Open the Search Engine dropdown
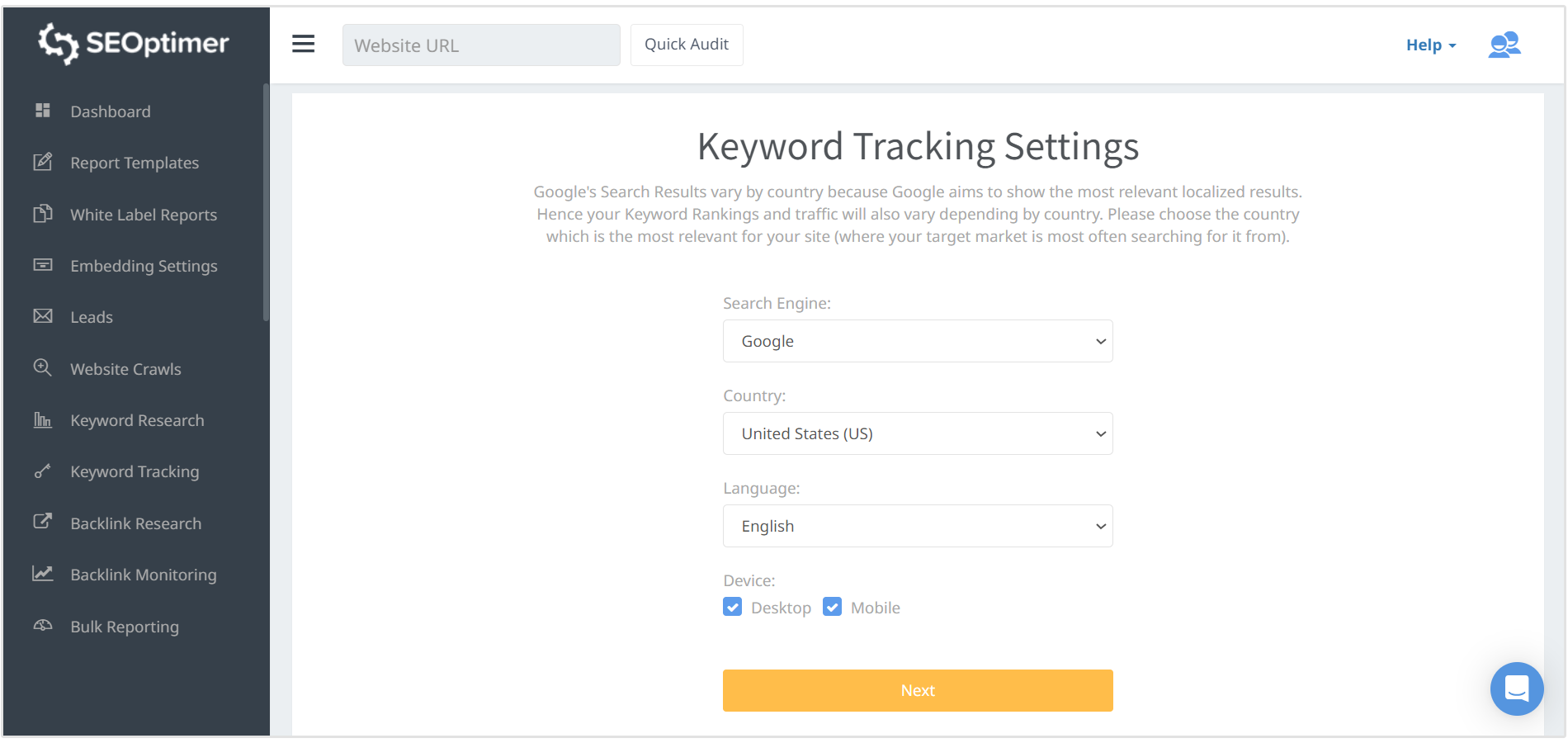Image resolution: width=1568 pixels, height=743 pixels. pyautogui.click(x=917, y=340)
